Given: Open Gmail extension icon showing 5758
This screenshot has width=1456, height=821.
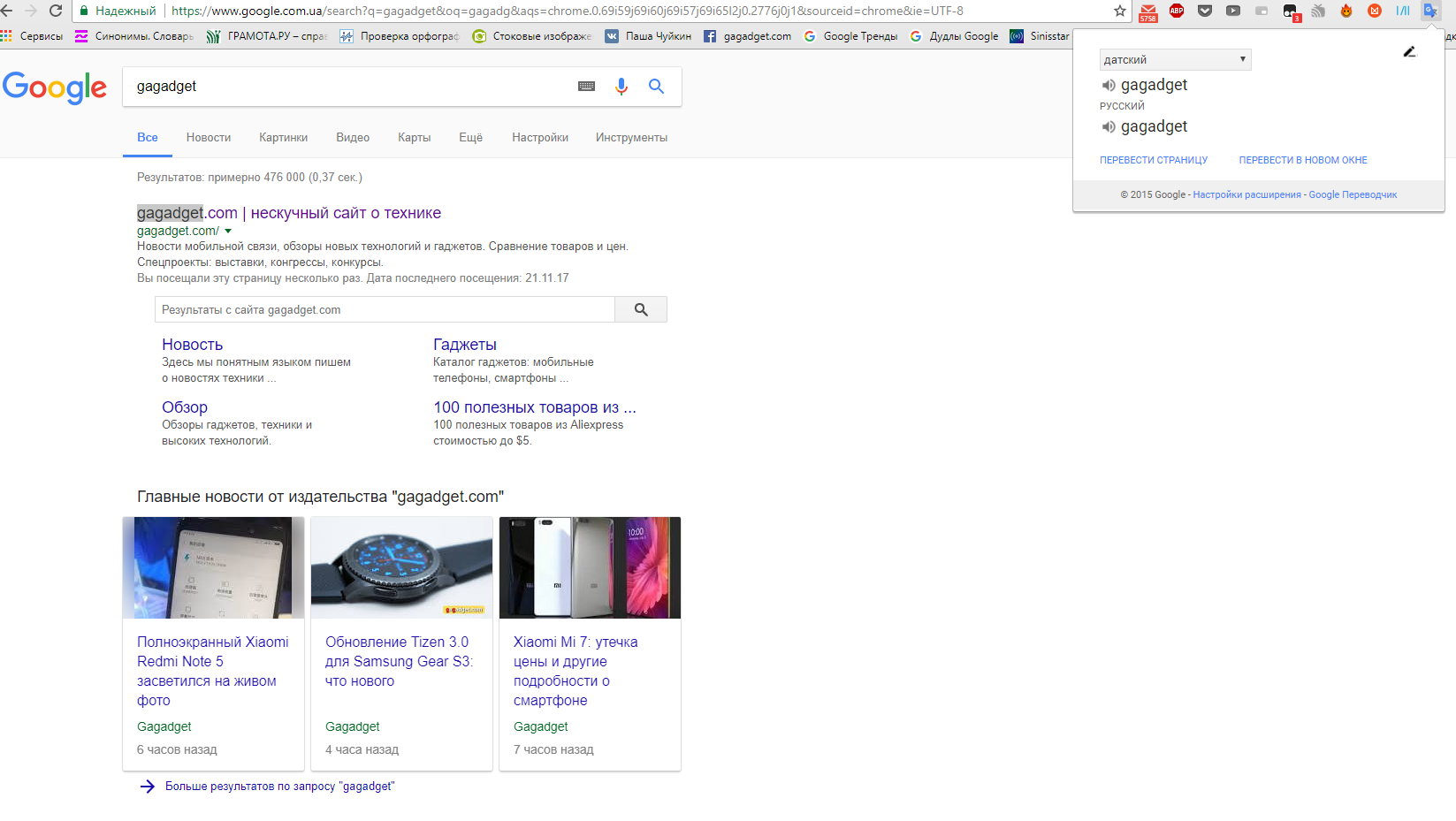Looking at the screenshot, I should [x=1148, y=11].
